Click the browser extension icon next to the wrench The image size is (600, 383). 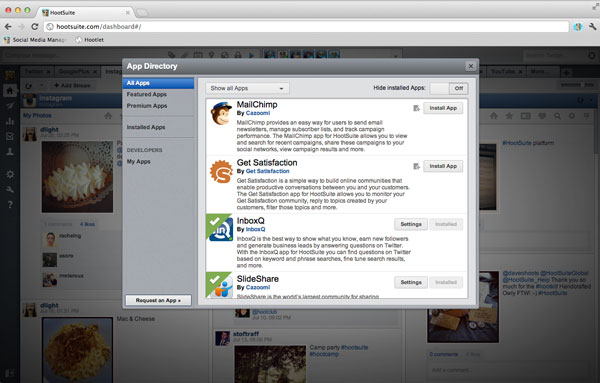coord(578,26)
